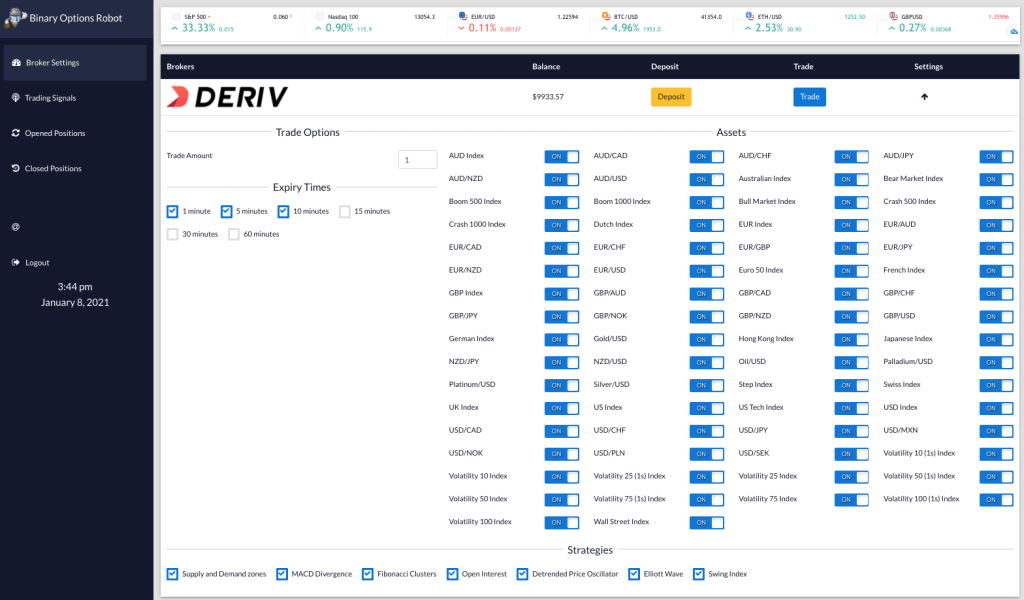Click the Balance column header

pos(546,67)
